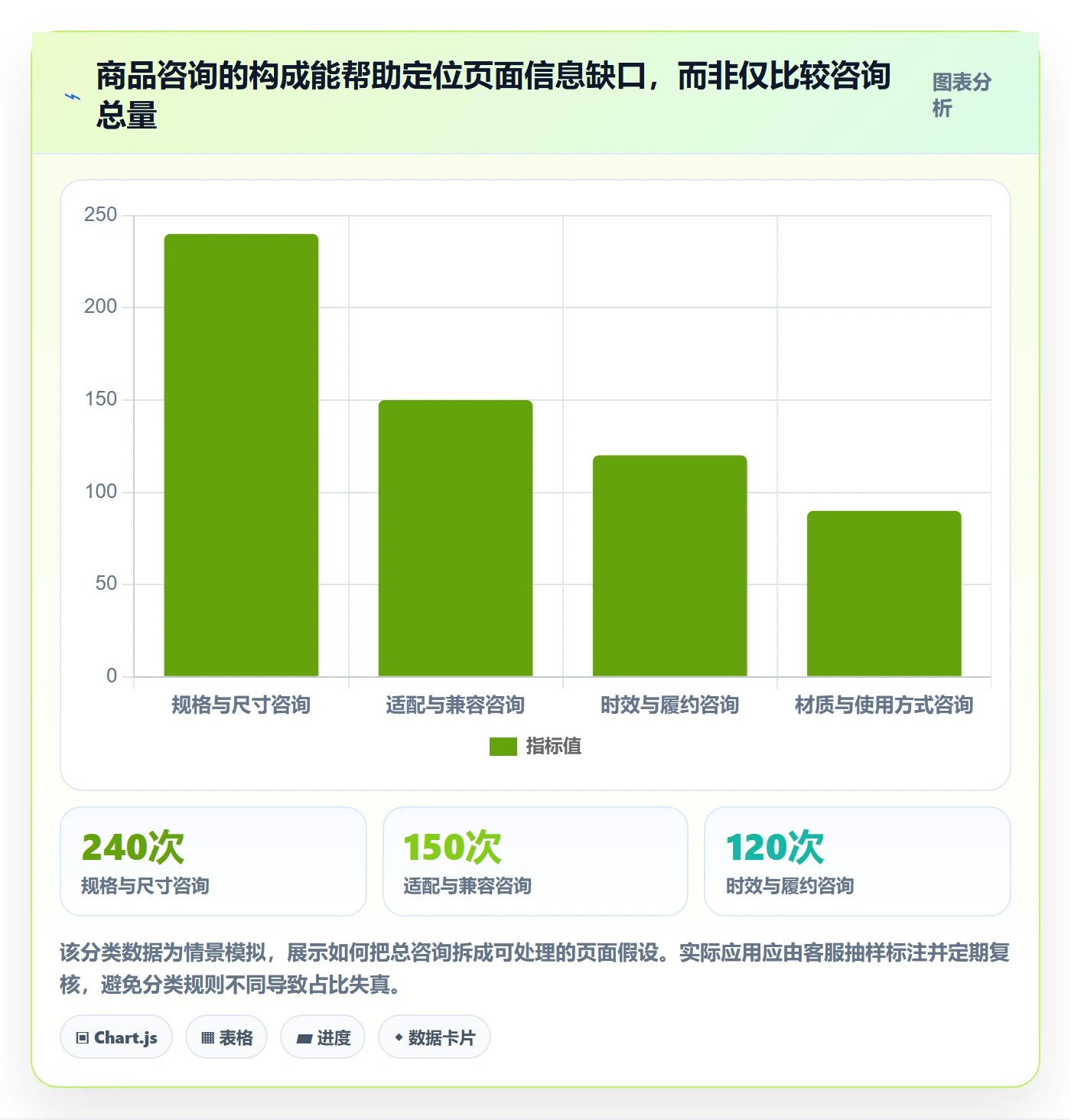Screen dimensions: 1071x1120
Task: Click the 200 y-axis tick label
Action: (101, 307)
